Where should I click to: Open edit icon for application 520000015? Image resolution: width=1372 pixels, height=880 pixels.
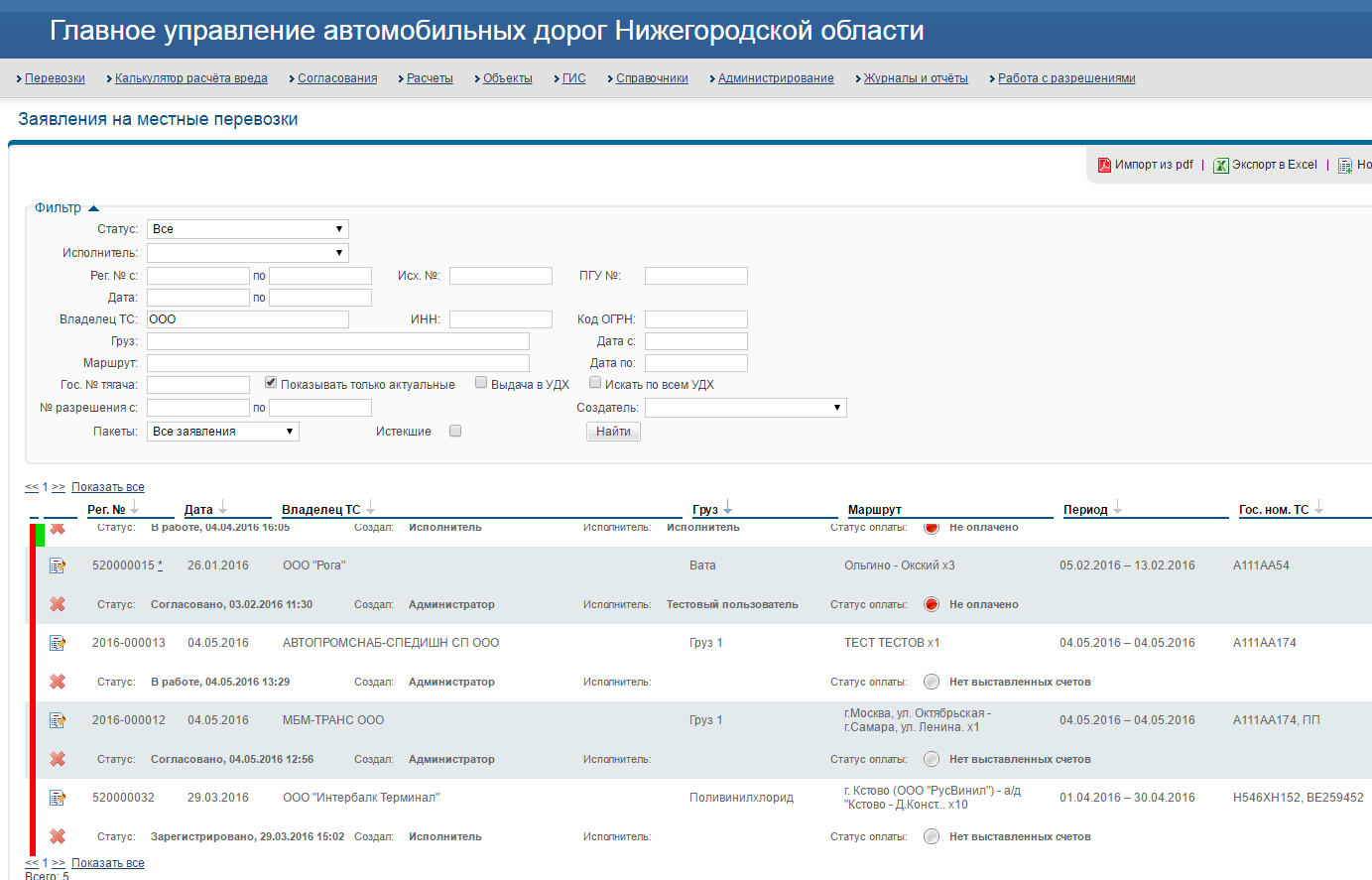(x=58, y=566)
